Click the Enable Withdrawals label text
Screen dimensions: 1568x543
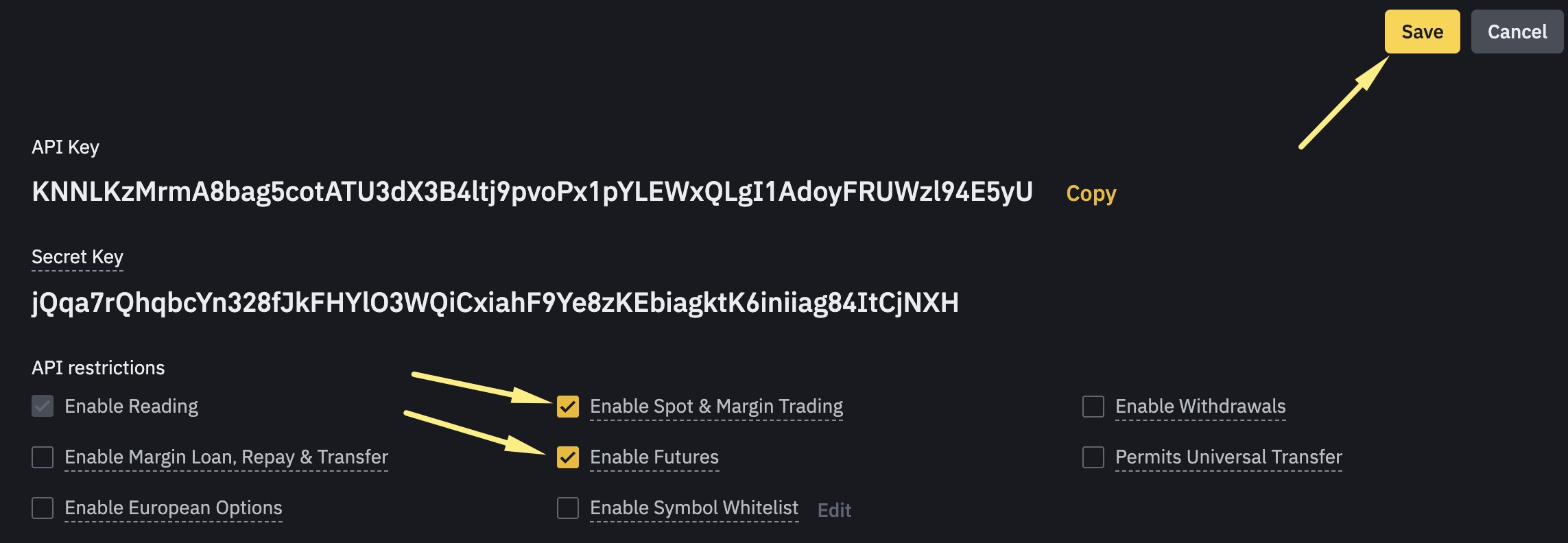click(1200, 407)
